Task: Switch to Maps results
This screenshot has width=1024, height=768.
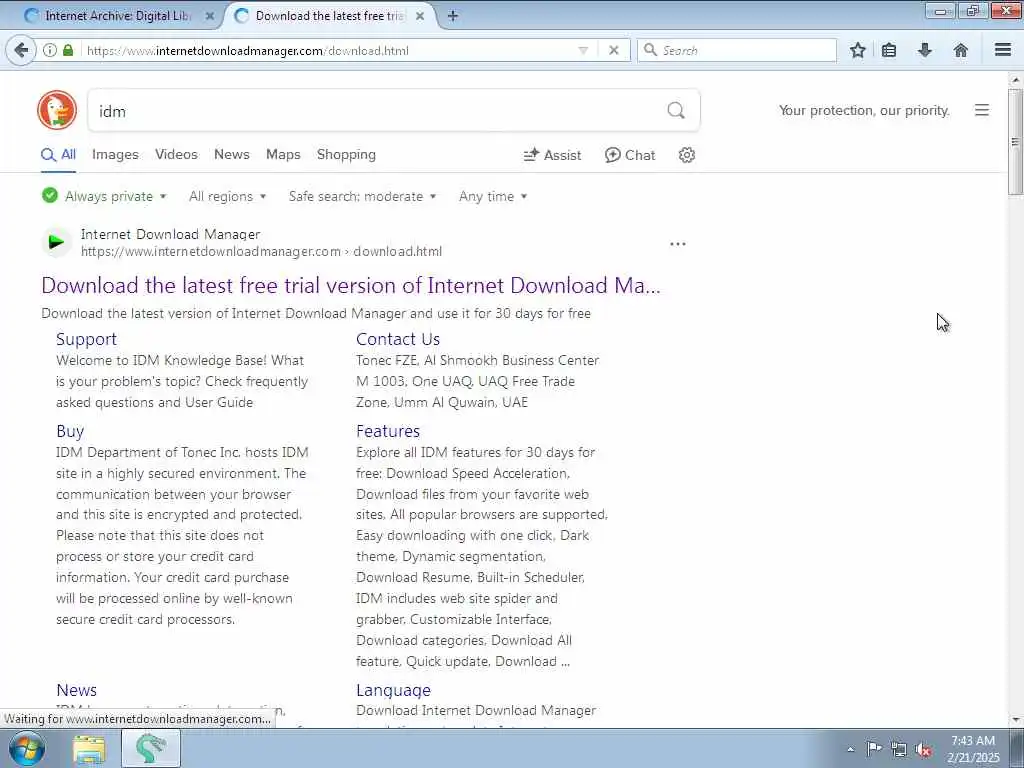Action: [x=283, y=155]
